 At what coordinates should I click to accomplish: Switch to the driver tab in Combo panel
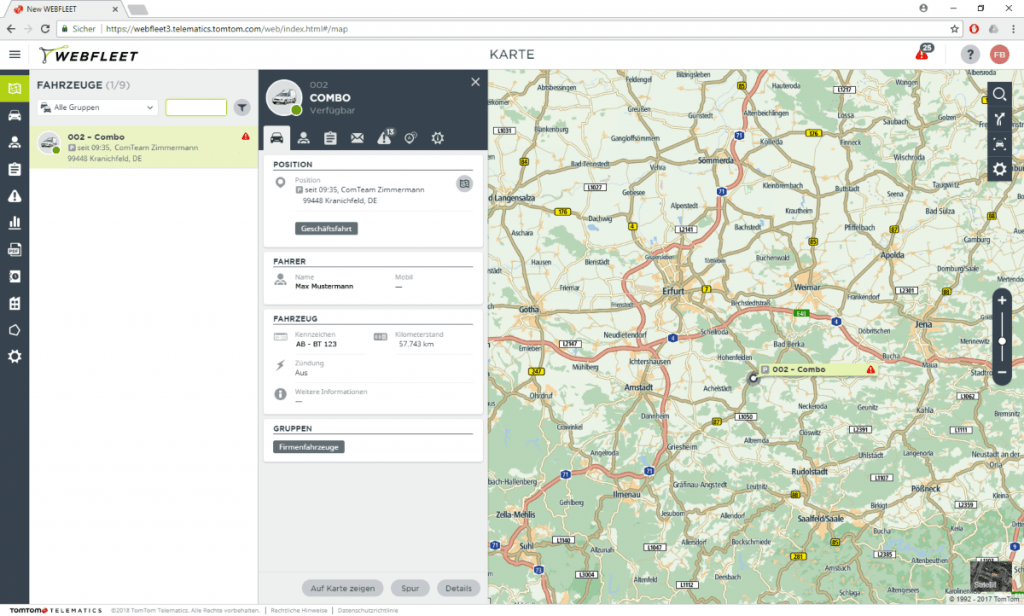pos(302,138)
